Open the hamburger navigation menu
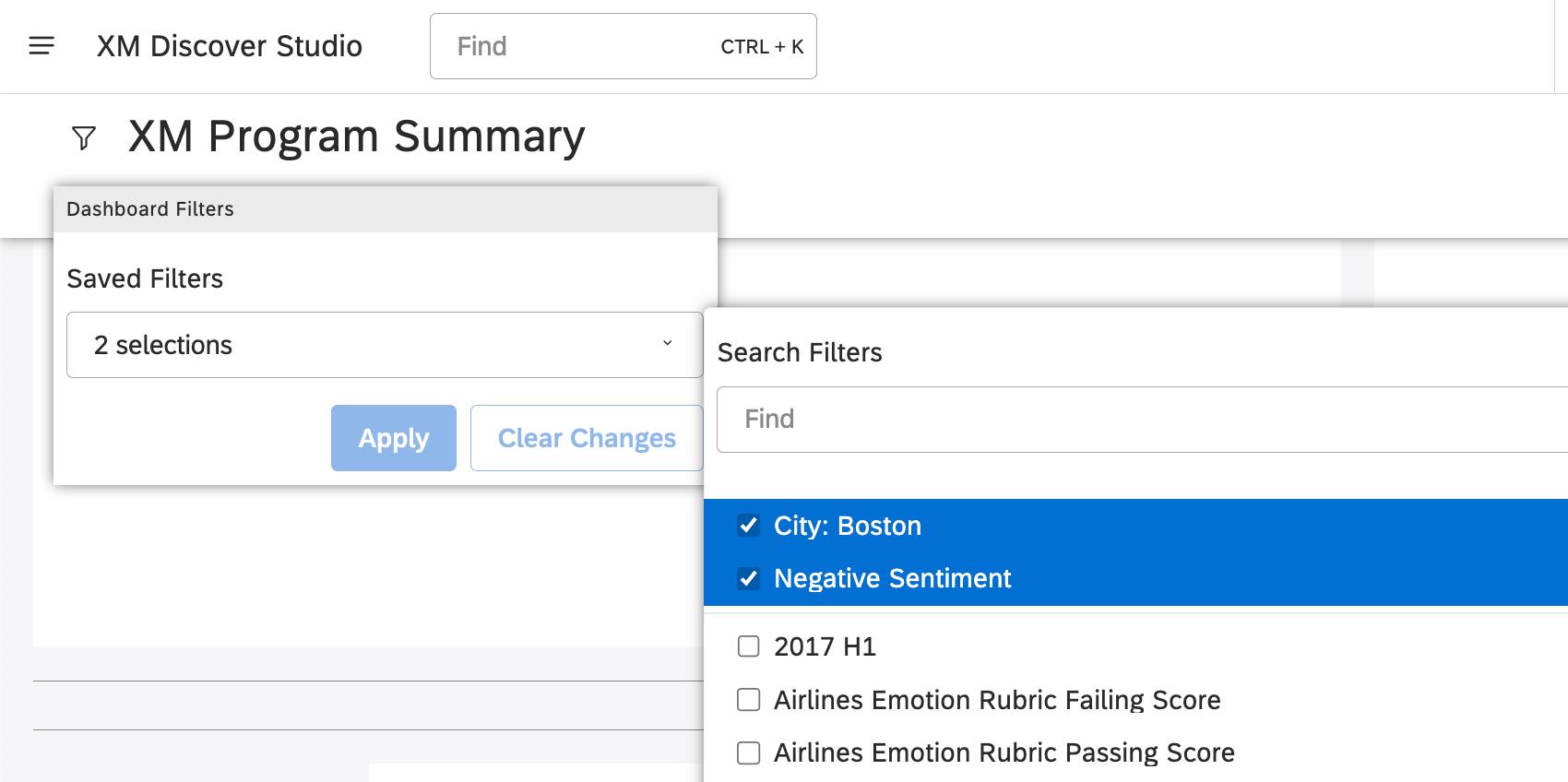This screenshot has width=1568, height=782. pyautogui.click(x=42, y=46)
